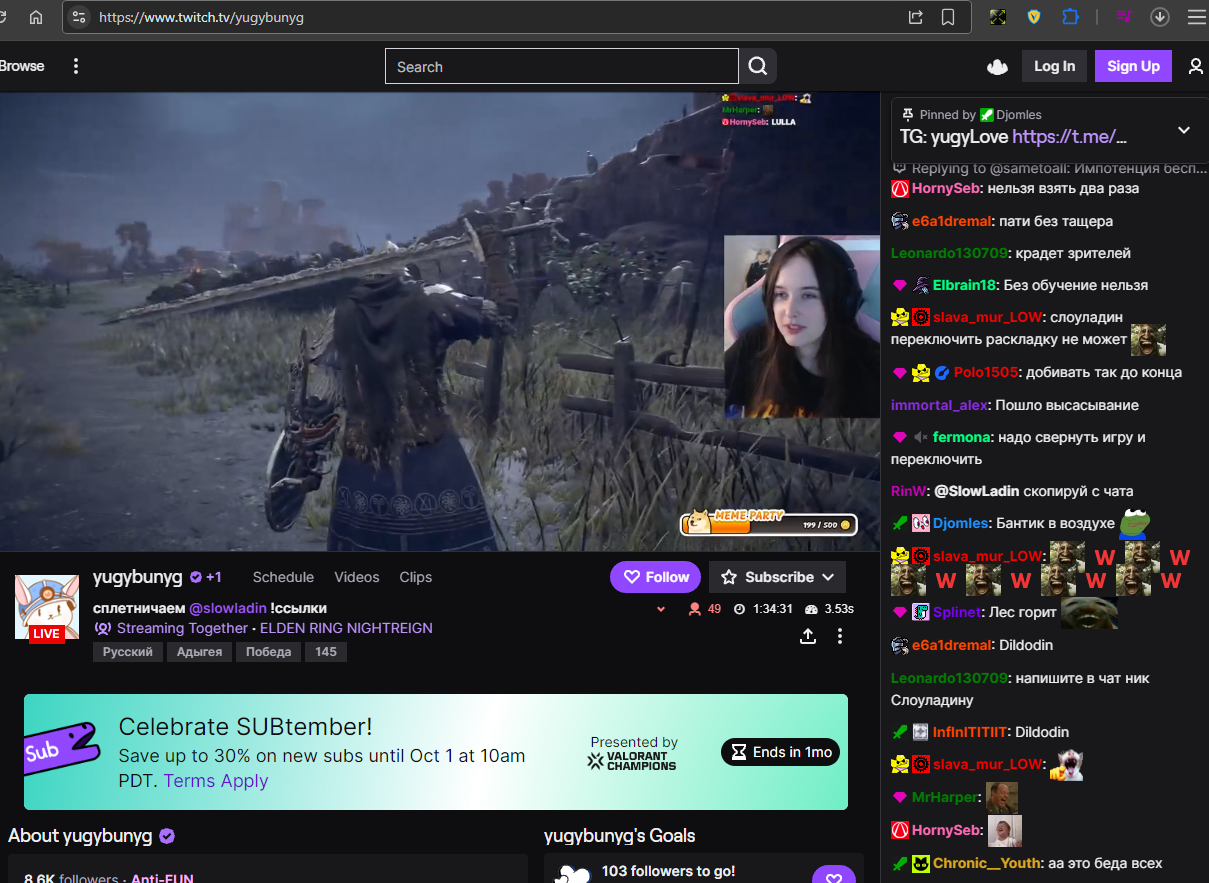Click the stream video player
The image size is (1209, 883).
(x=440, y=321)
